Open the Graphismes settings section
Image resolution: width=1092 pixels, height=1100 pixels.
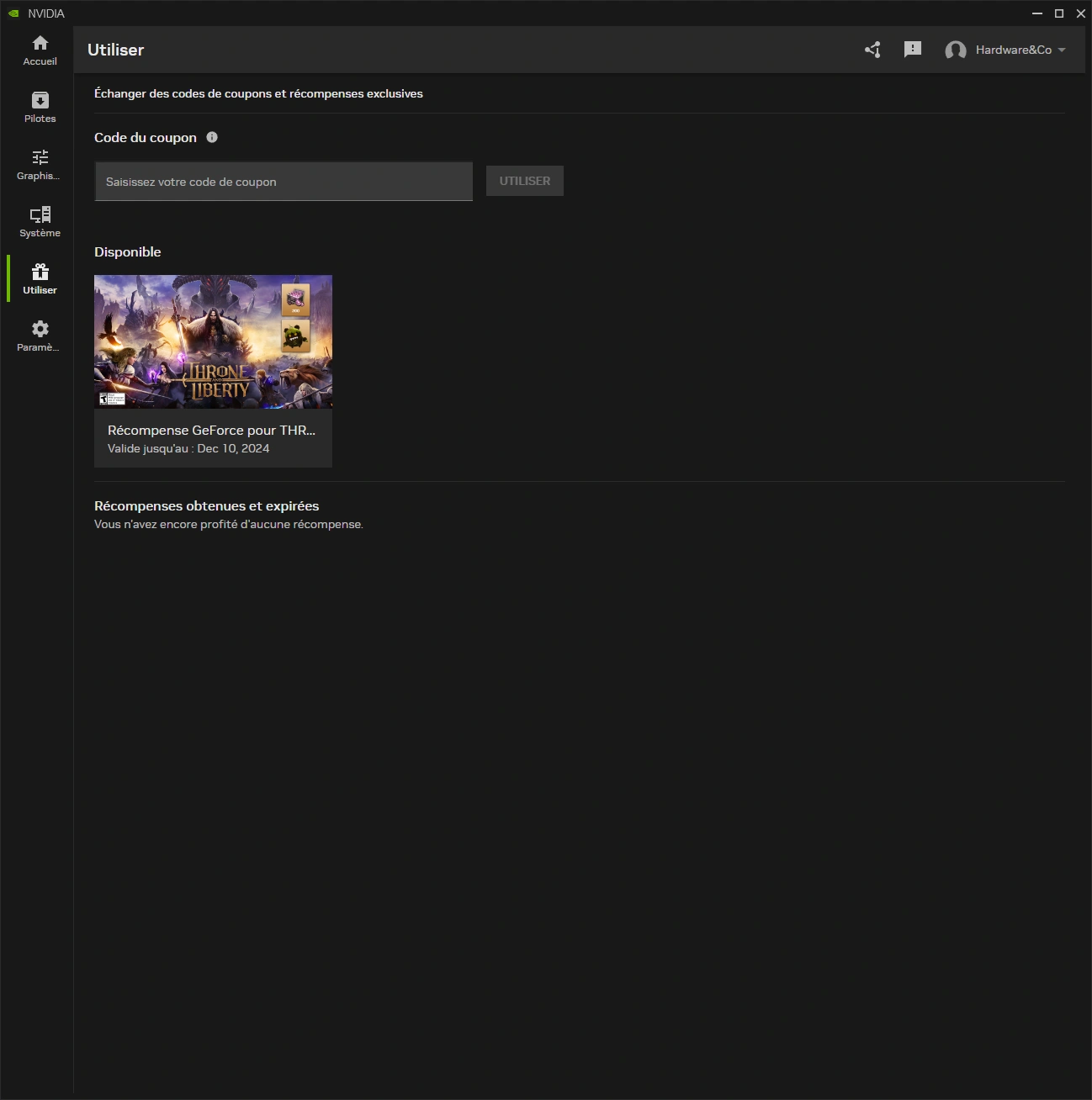click(x=40, y=165)
